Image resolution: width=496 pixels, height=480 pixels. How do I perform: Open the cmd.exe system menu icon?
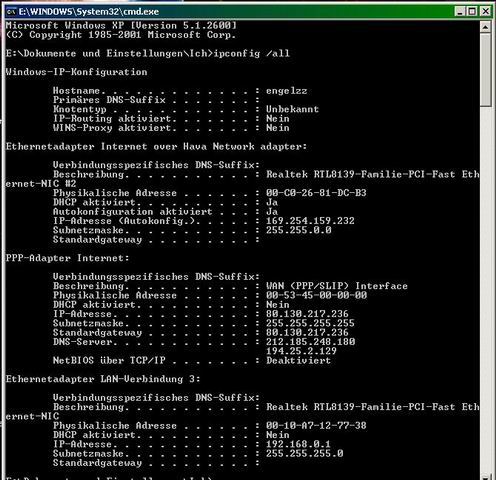(11, 12)
